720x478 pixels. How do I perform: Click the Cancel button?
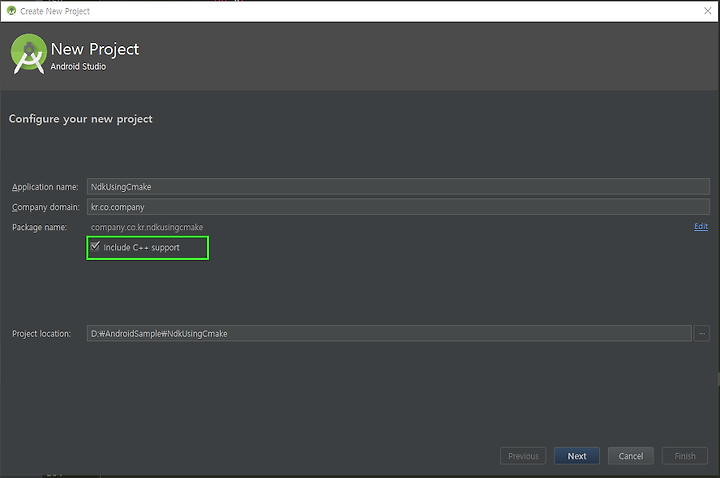coord(630,456)
